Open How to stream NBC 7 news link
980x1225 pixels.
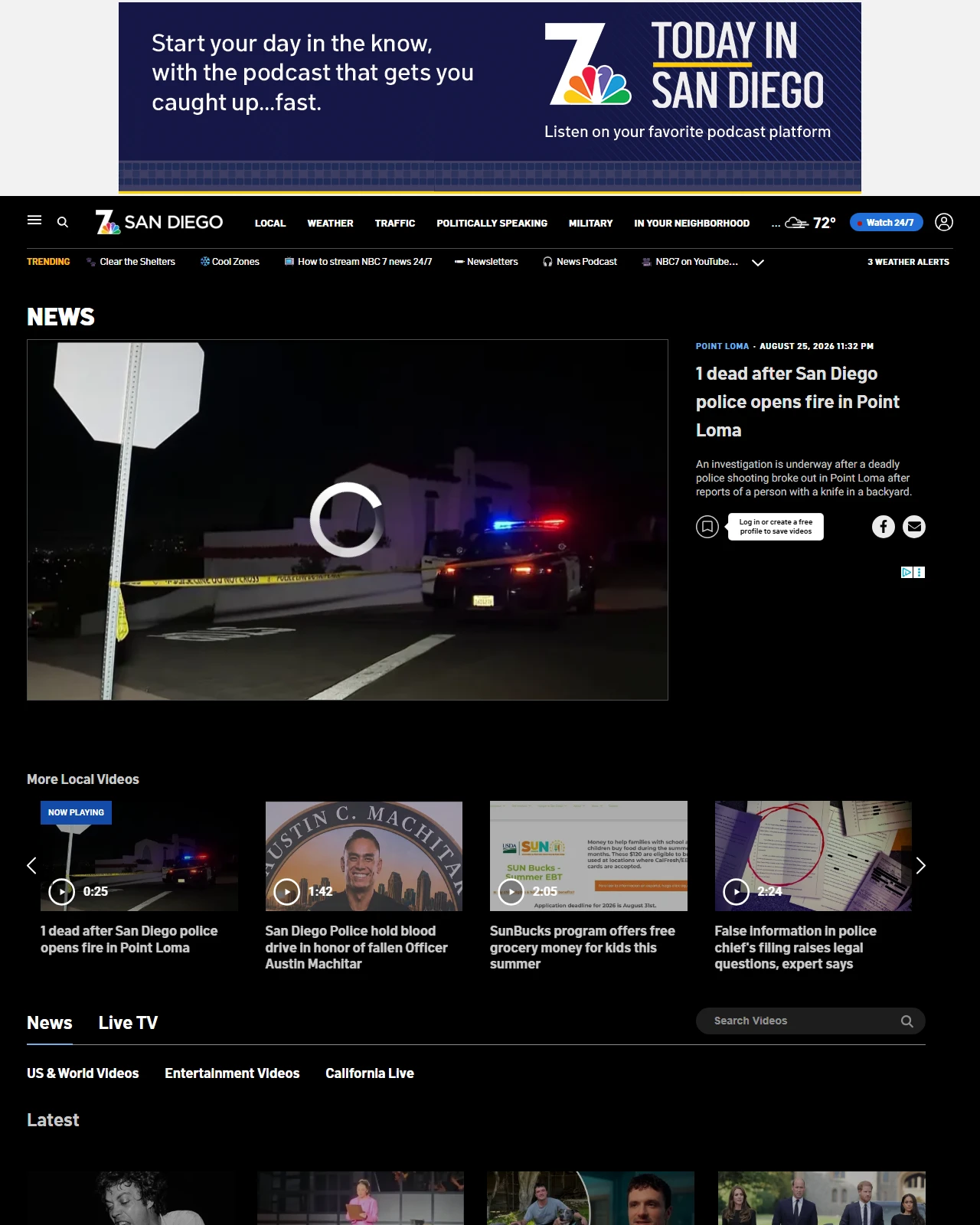coord(358,262)
